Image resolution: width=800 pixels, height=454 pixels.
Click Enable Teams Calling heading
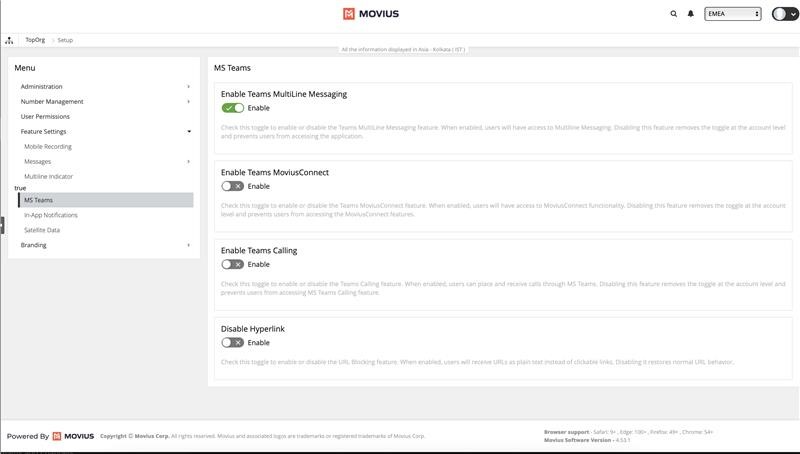[x=259, y=250]
